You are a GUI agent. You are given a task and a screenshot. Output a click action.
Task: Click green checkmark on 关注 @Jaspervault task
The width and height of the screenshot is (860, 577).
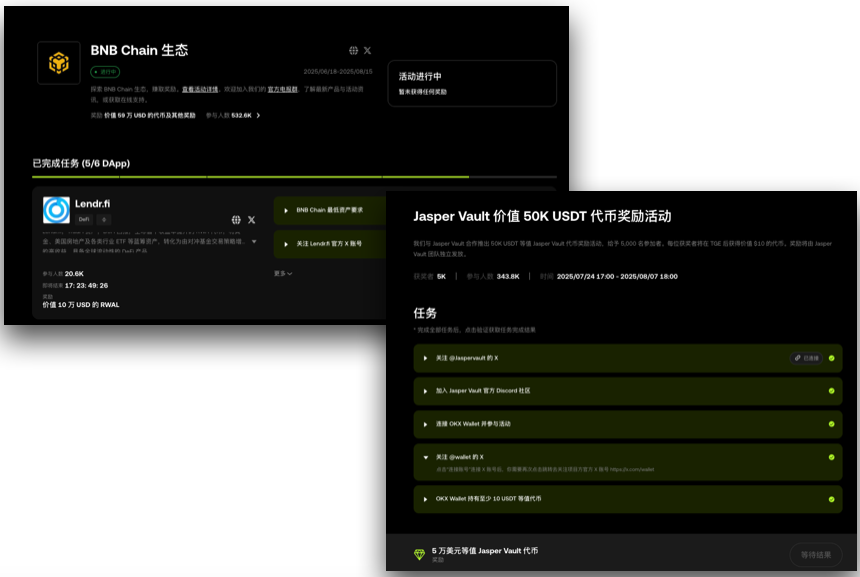831,358
